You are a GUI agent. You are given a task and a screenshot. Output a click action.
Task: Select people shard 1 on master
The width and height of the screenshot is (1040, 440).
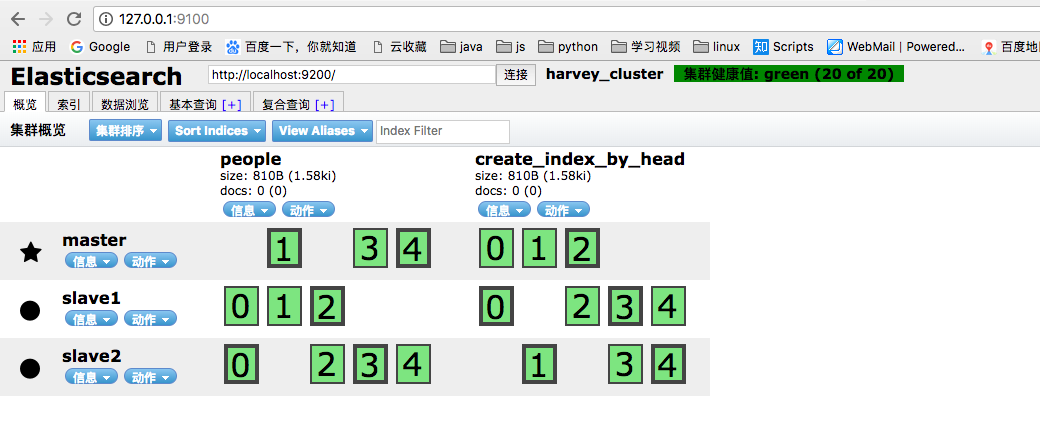tap(285, 248)
